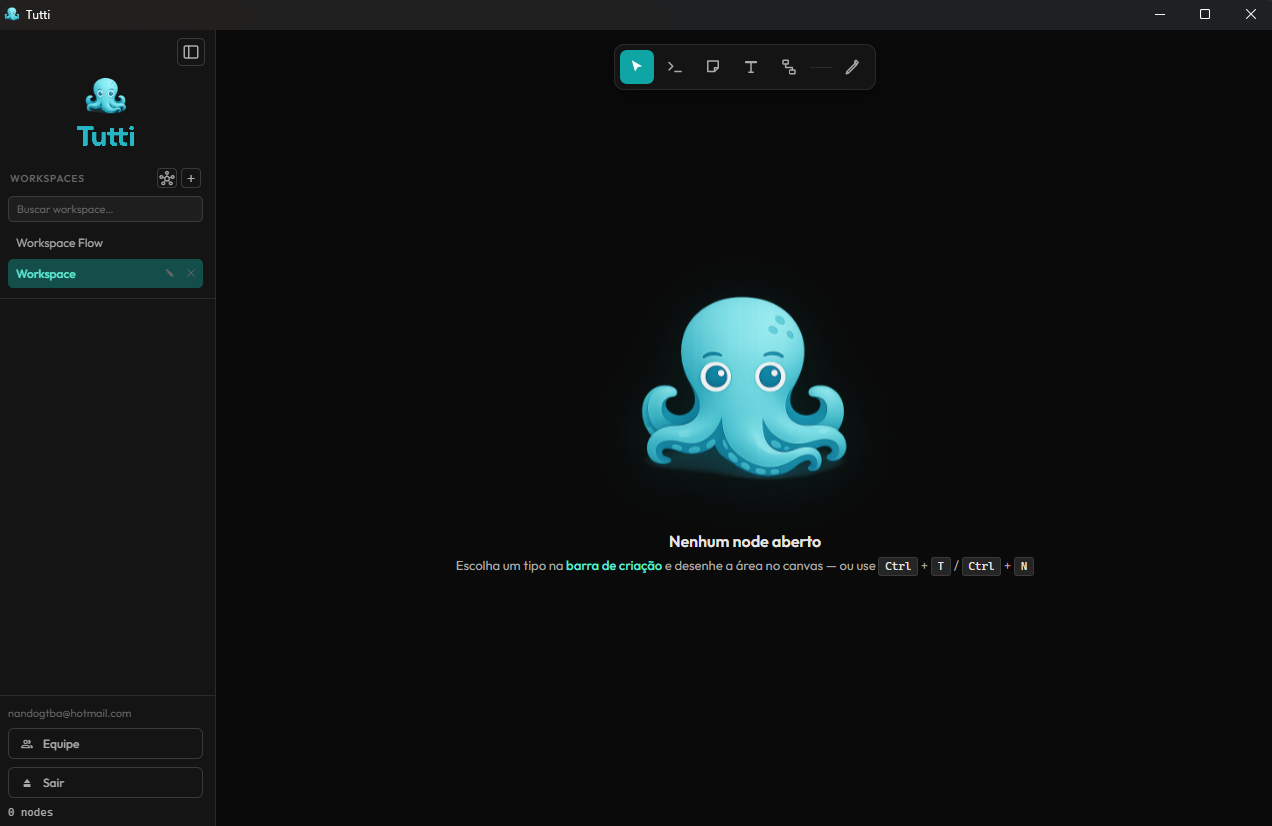Open the Equipe team button

pyautogui.click(x=105, y=744)
